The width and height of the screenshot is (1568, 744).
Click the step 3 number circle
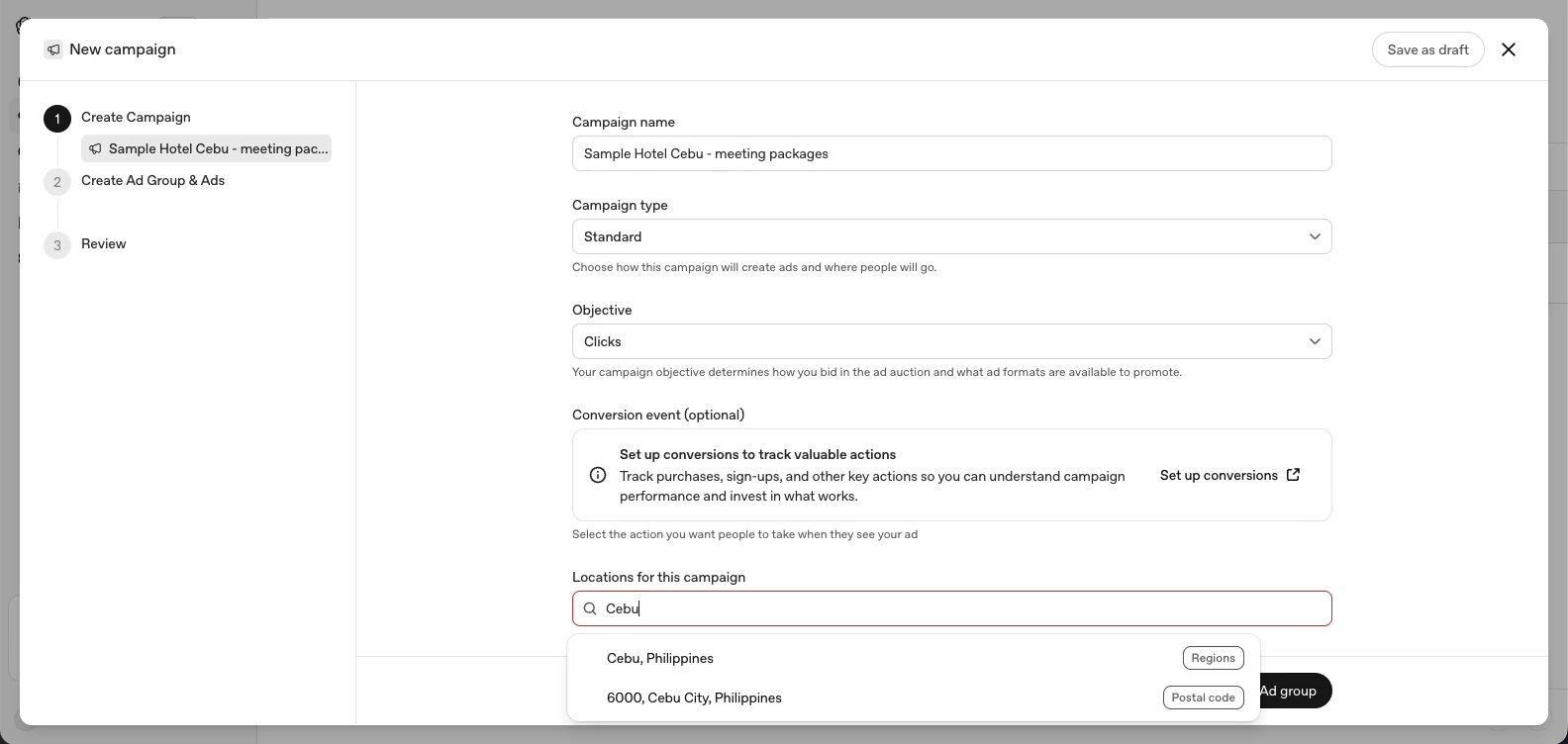coord(57,245)
